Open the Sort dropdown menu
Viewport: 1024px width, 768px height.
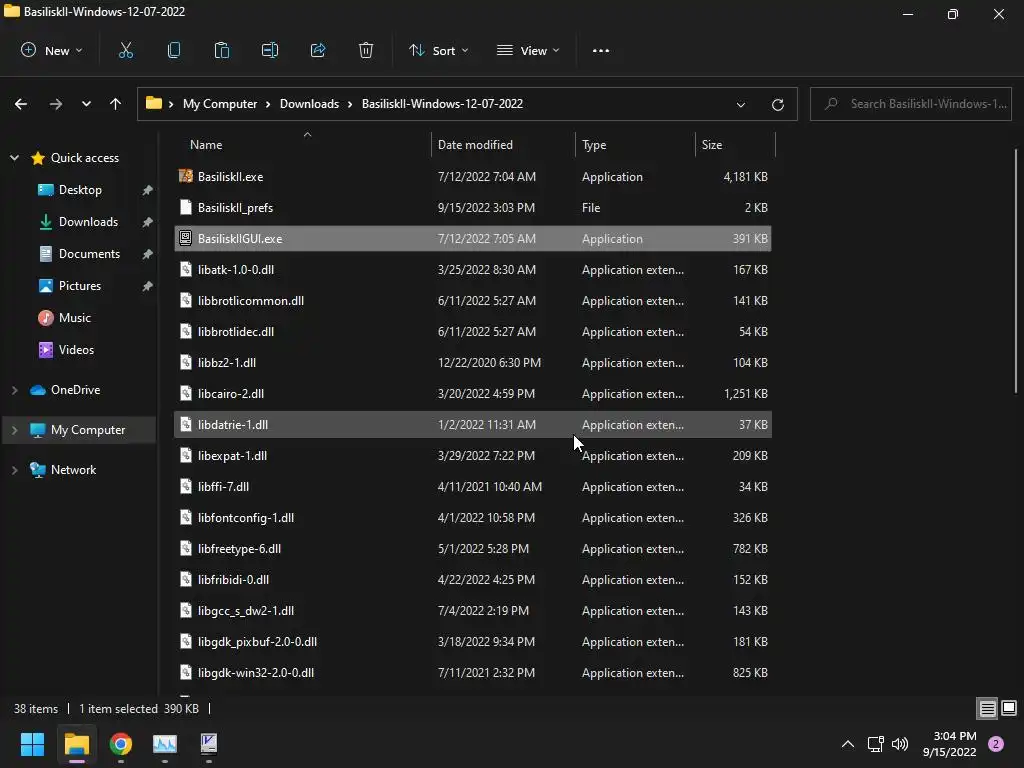pos(438,50)
